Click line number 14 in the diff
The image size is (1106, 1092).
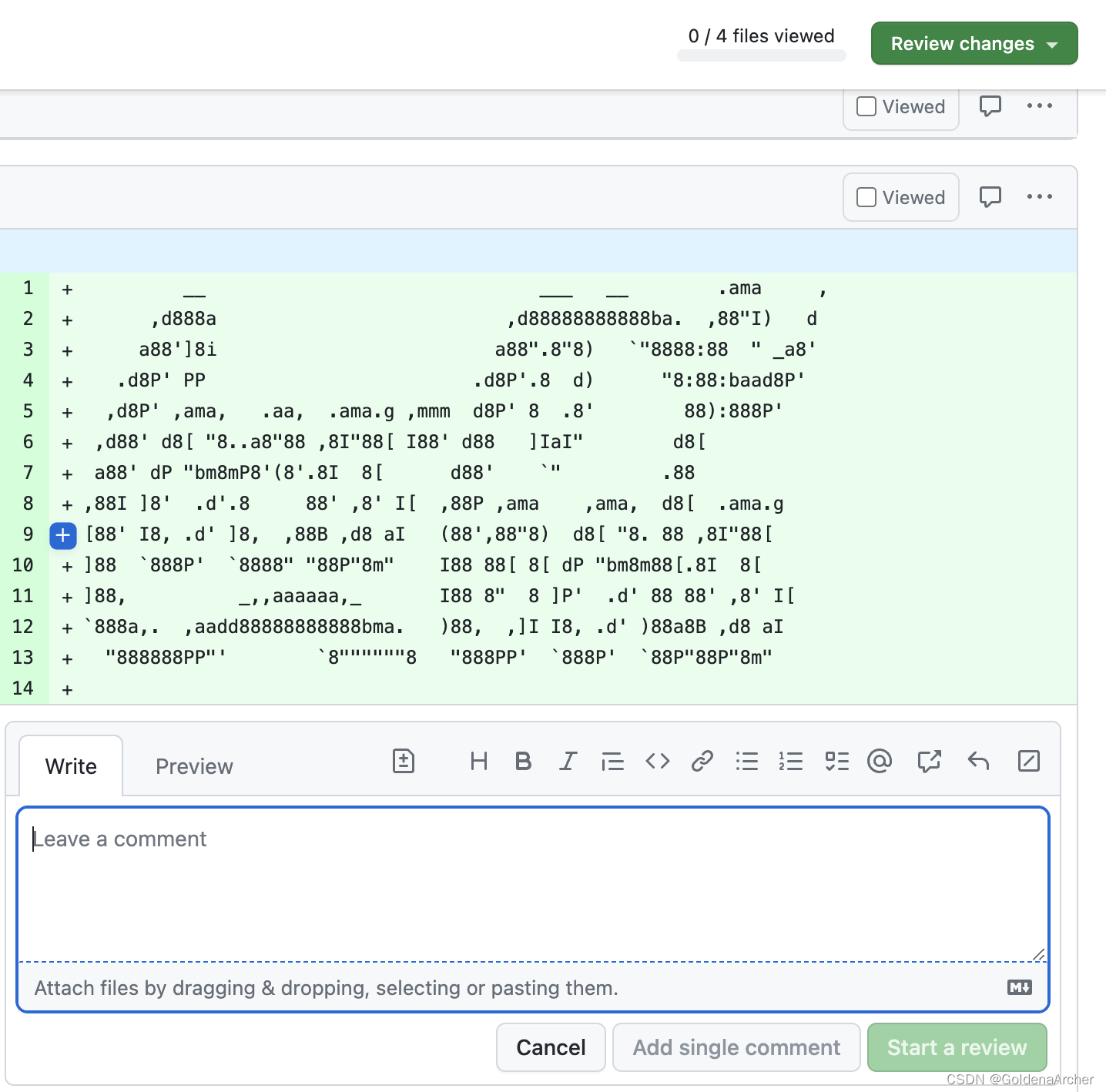(x=23, y=688)
